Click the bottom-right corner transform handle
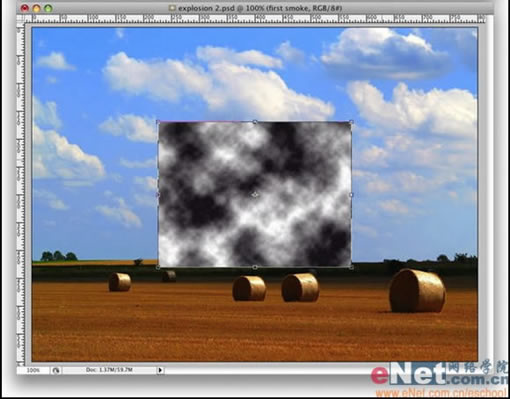 (351, 267)
